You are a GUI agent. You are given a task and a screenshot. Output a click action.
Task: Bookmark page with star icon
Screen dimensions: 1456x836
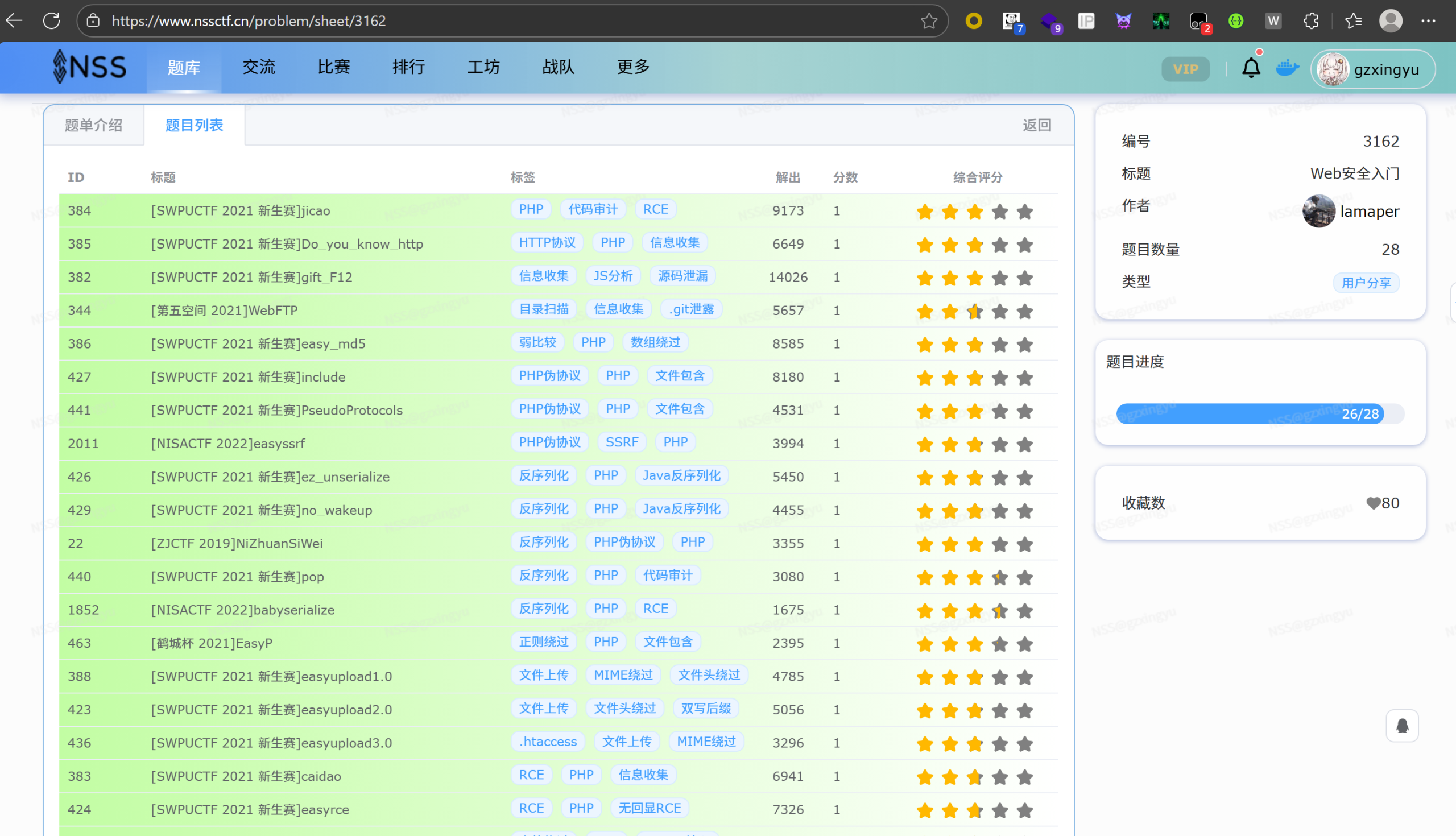(929, 21)
